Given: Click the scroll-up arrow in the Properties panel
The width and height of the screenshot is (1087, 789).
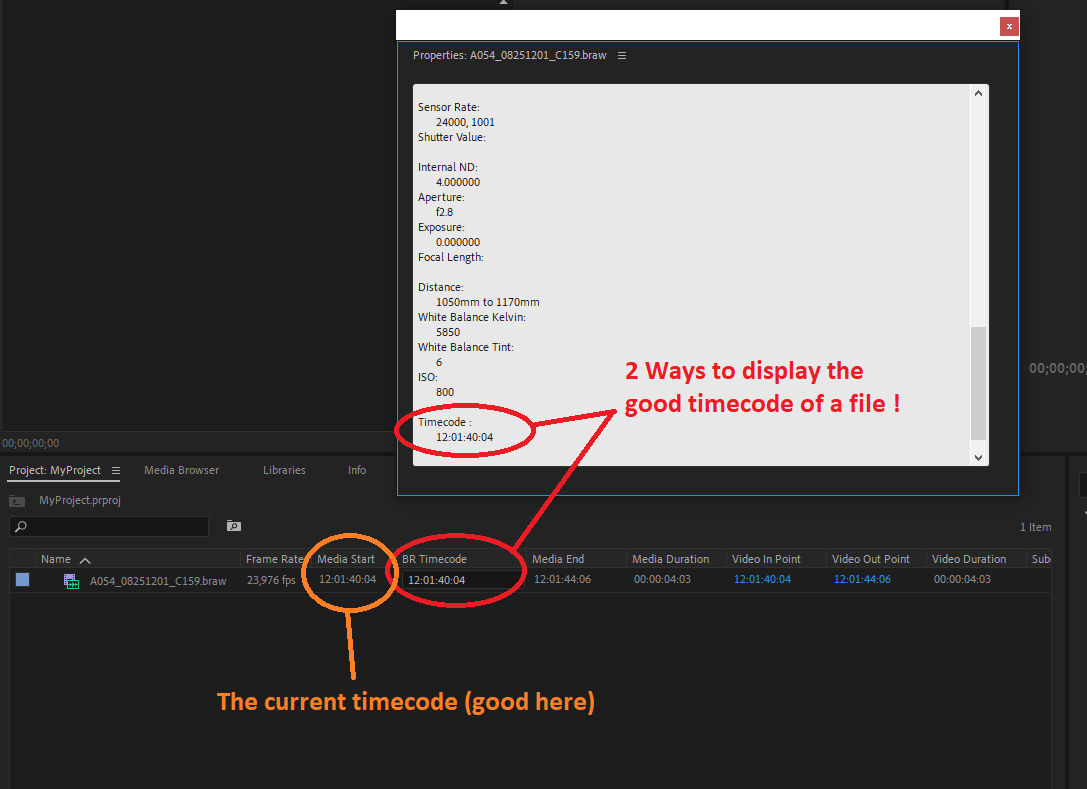Looking at the screenshot, I should 978,92.
